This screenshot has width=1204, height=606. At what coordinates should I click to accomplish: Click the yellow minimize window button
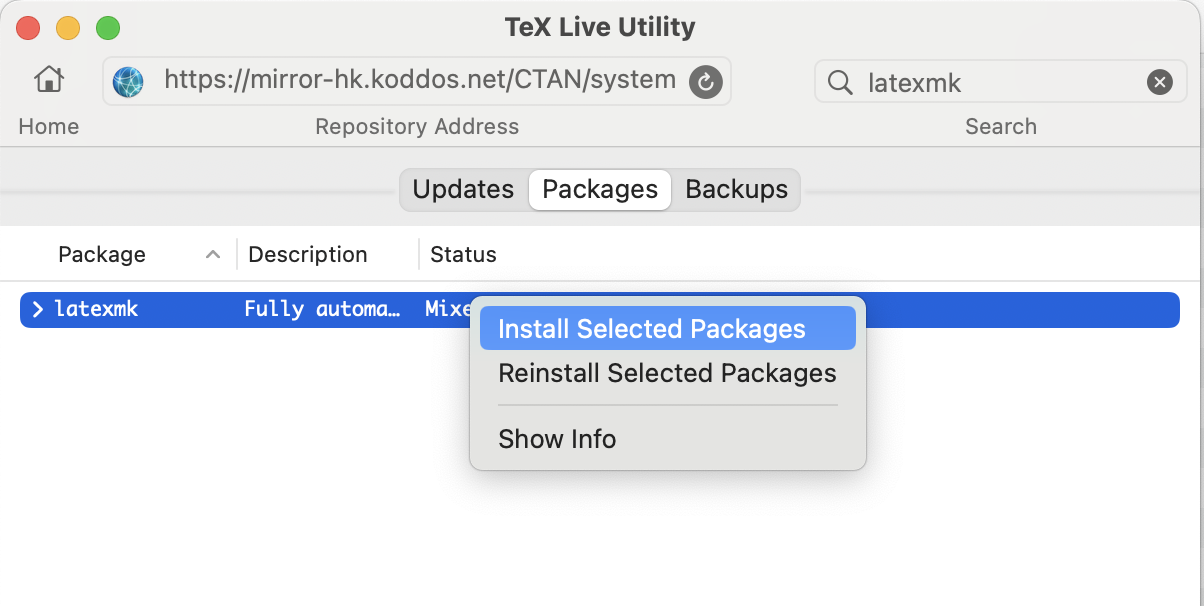(x=68, y=28)
